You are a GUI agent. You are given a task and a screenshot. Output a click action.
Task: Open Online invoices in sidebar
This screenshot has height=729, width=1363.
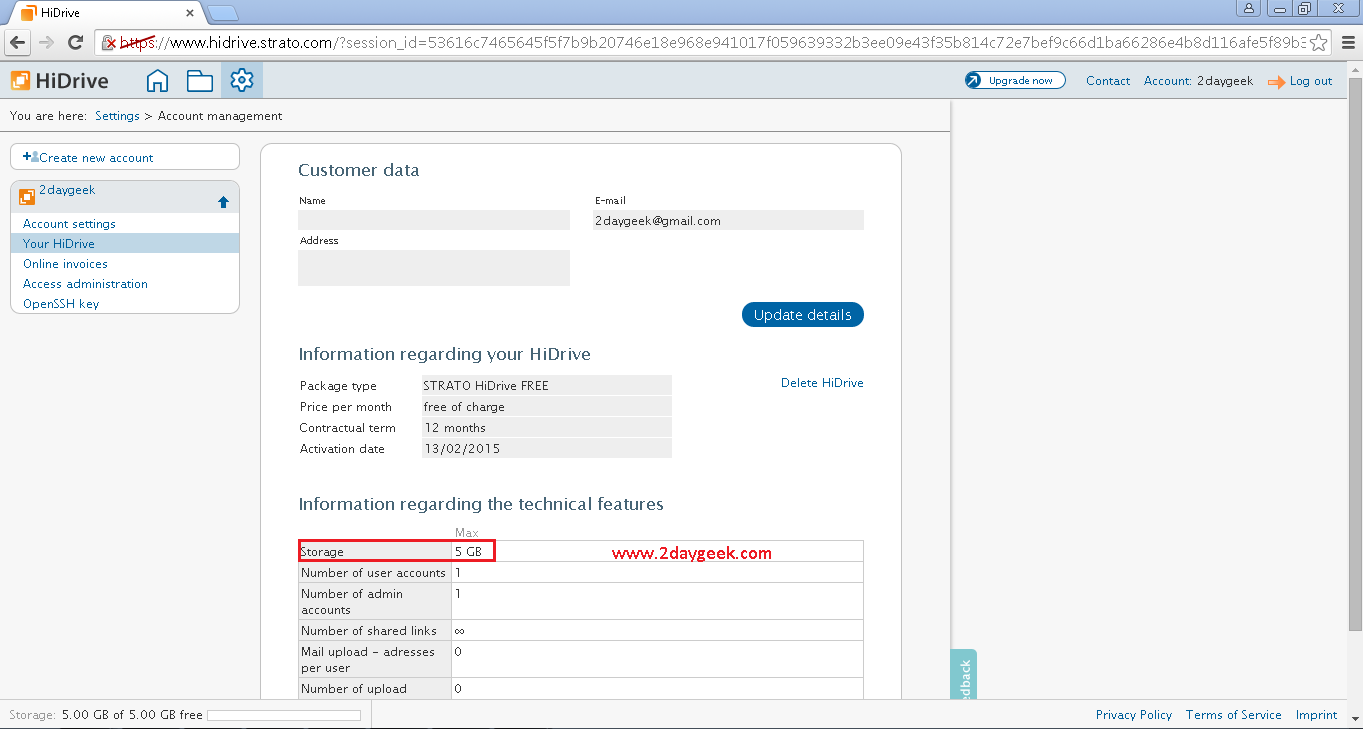(65, 264)
